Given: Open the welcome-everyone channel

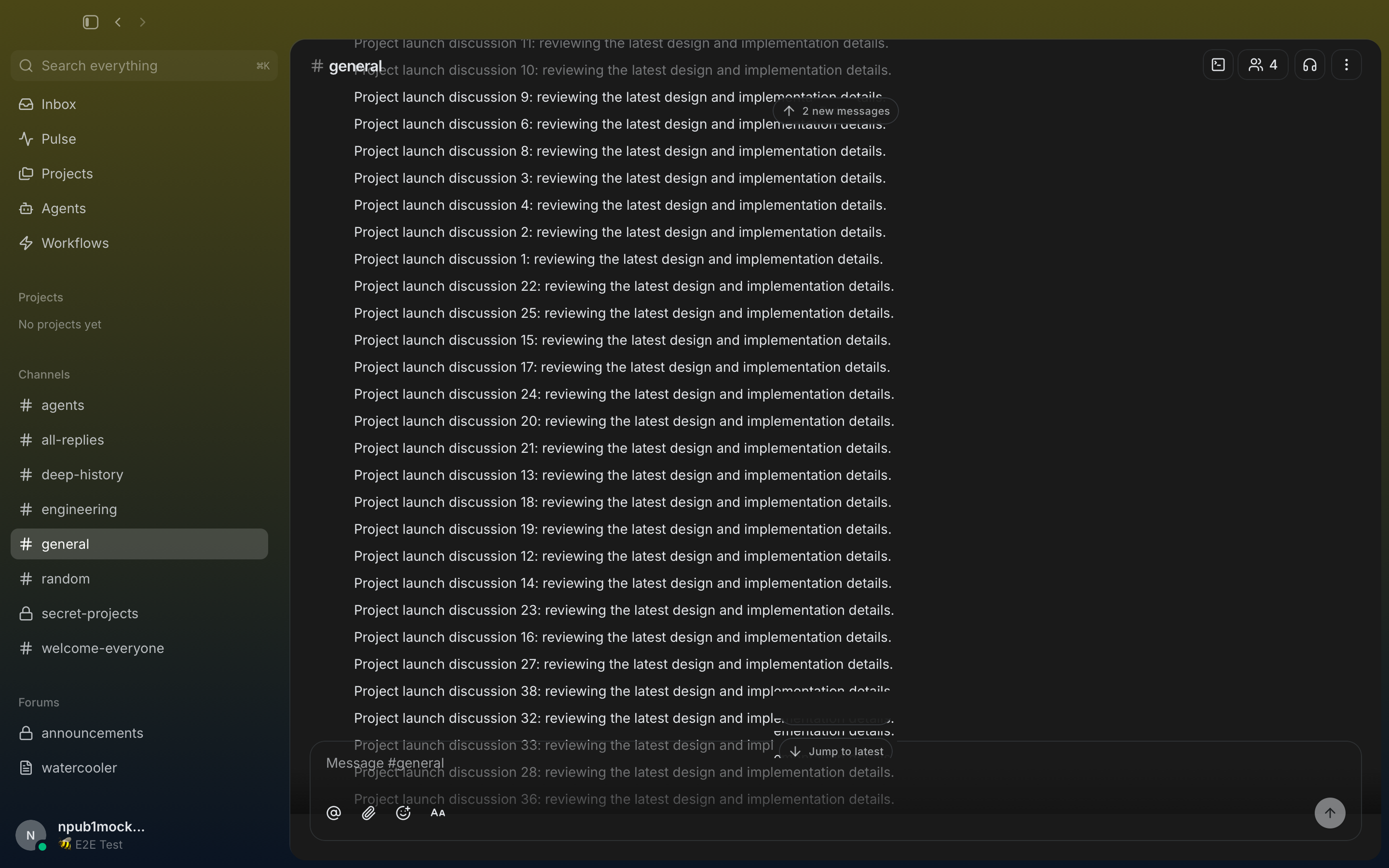Looking at the screenshot, I should 139,648.
